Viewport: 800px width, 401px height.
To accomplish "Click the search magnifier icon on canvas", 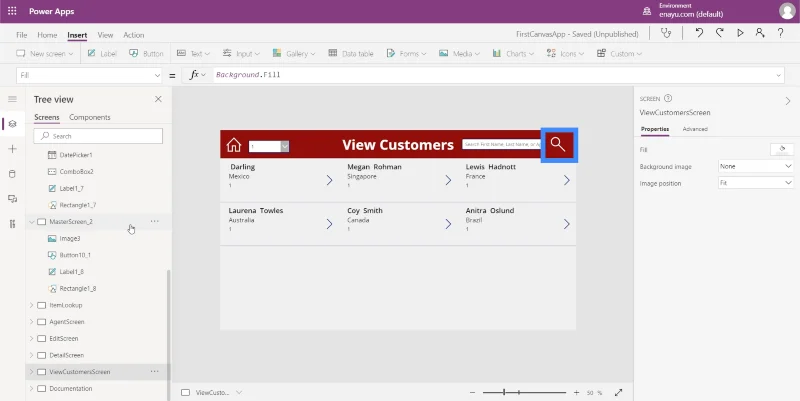I will (559, 145).
